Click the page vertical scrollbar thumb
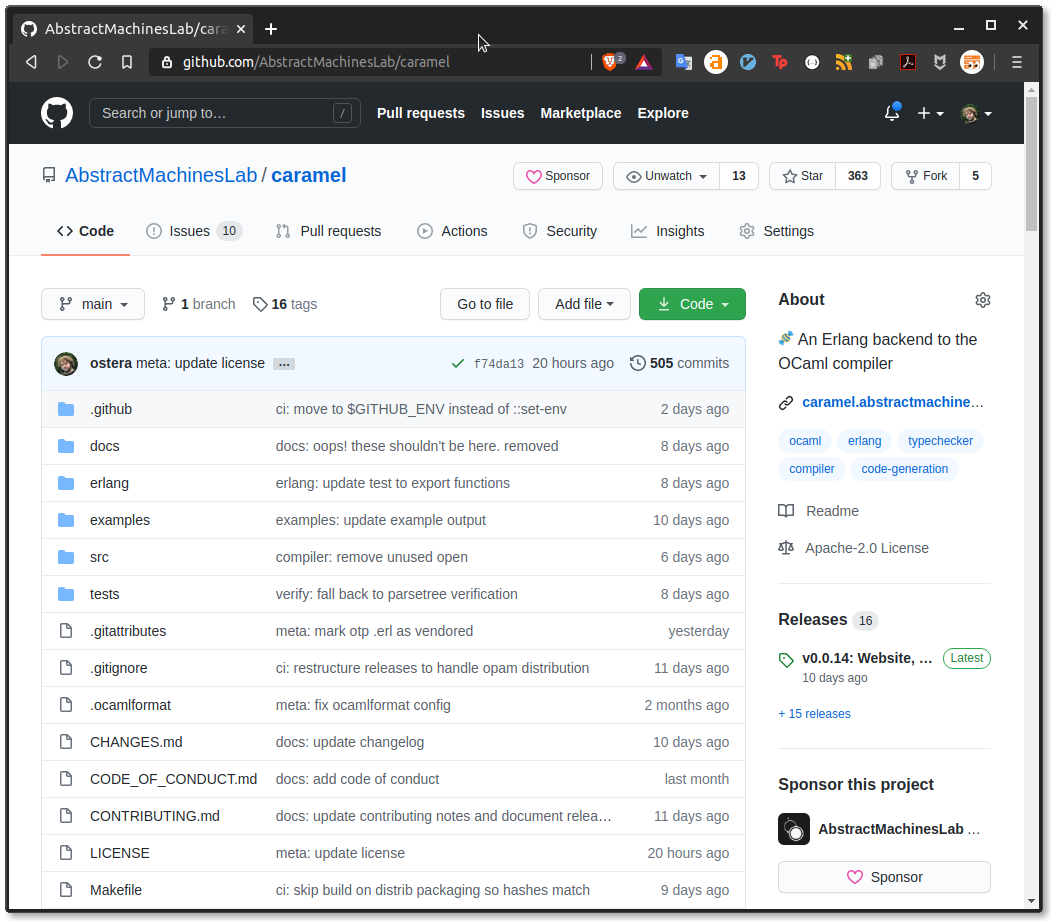 tap(1032, 164)
